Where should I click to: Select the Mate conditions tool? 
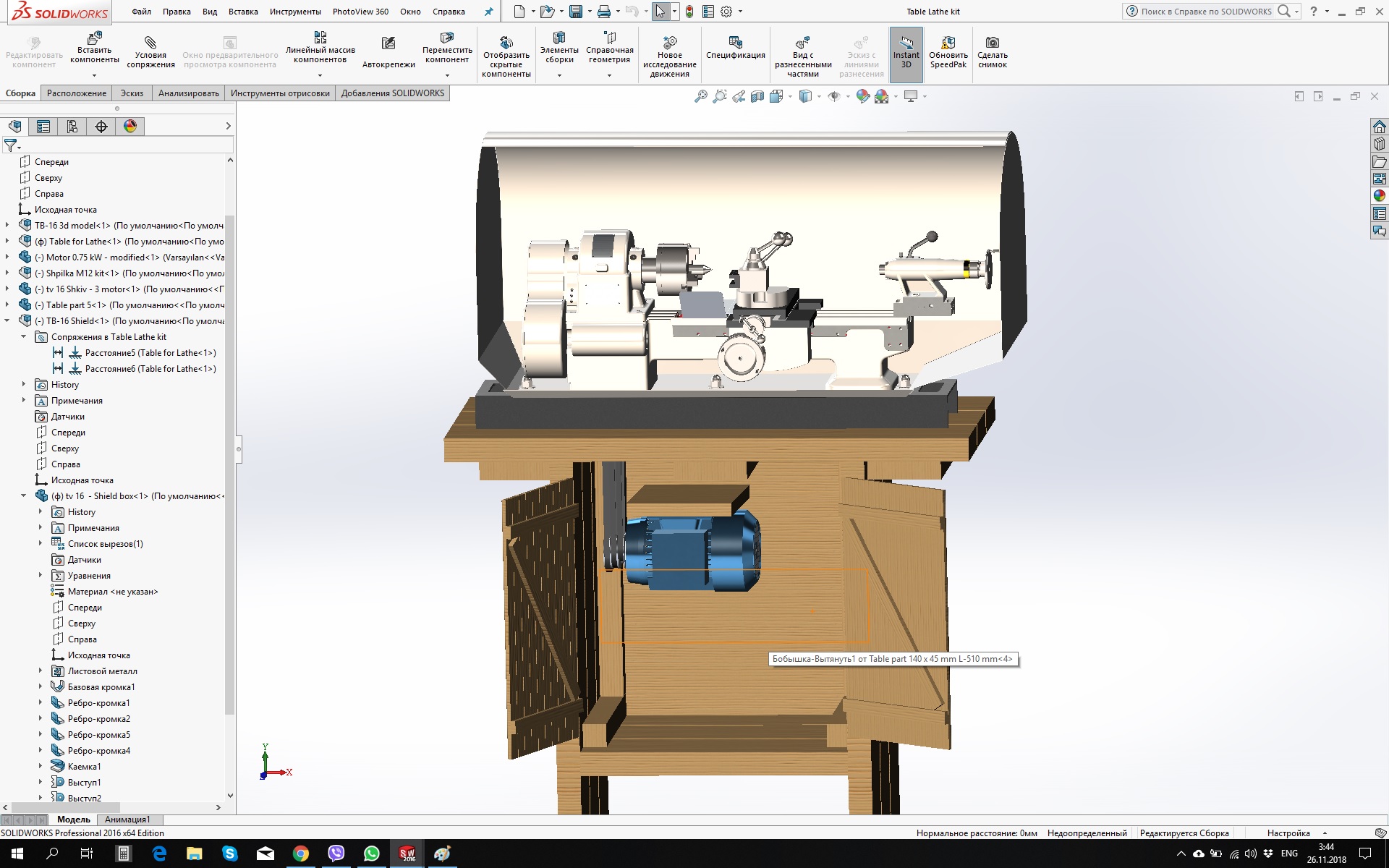coord(150,43)
